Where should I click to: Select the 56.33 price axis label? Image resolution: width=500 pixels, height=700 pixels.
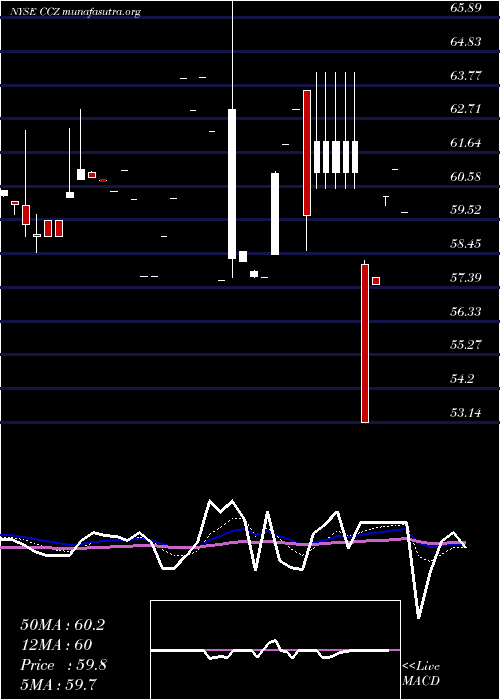466,311
